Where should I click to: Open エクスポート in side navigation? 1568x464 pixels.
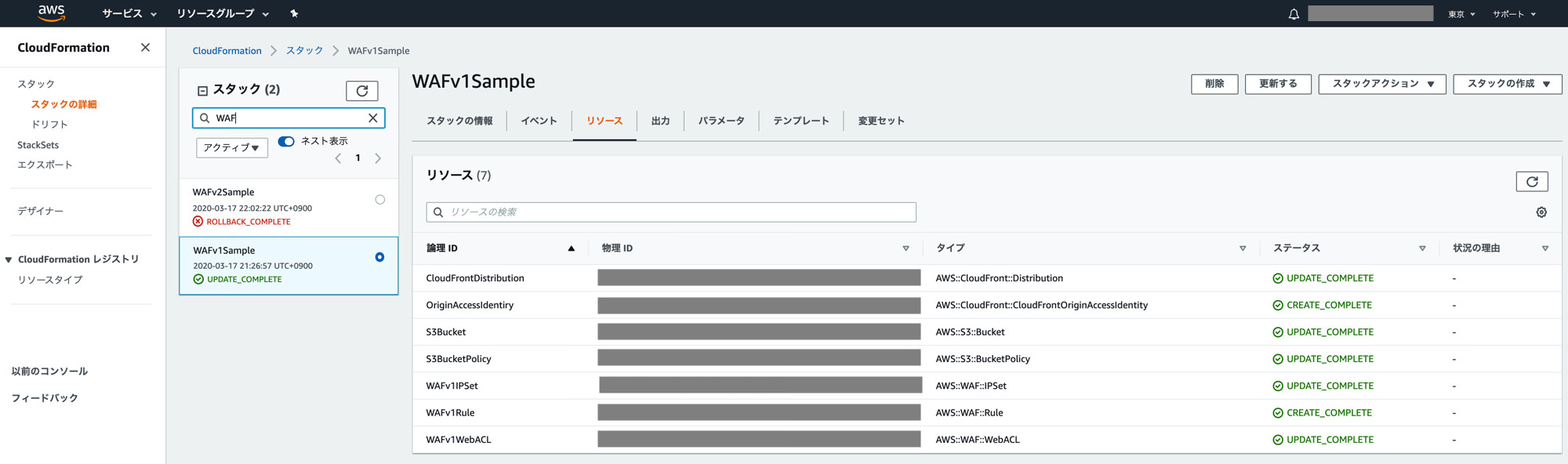[x=45, y=165]
